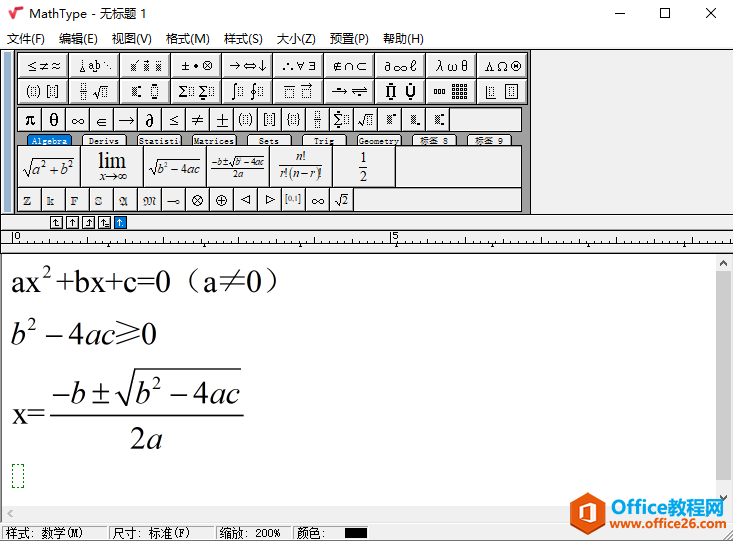The height and width of the screenshot is (541, 733).
Task: Open the uppercase Greek palette (Λ Ω)
Action: tap(502, 66)
